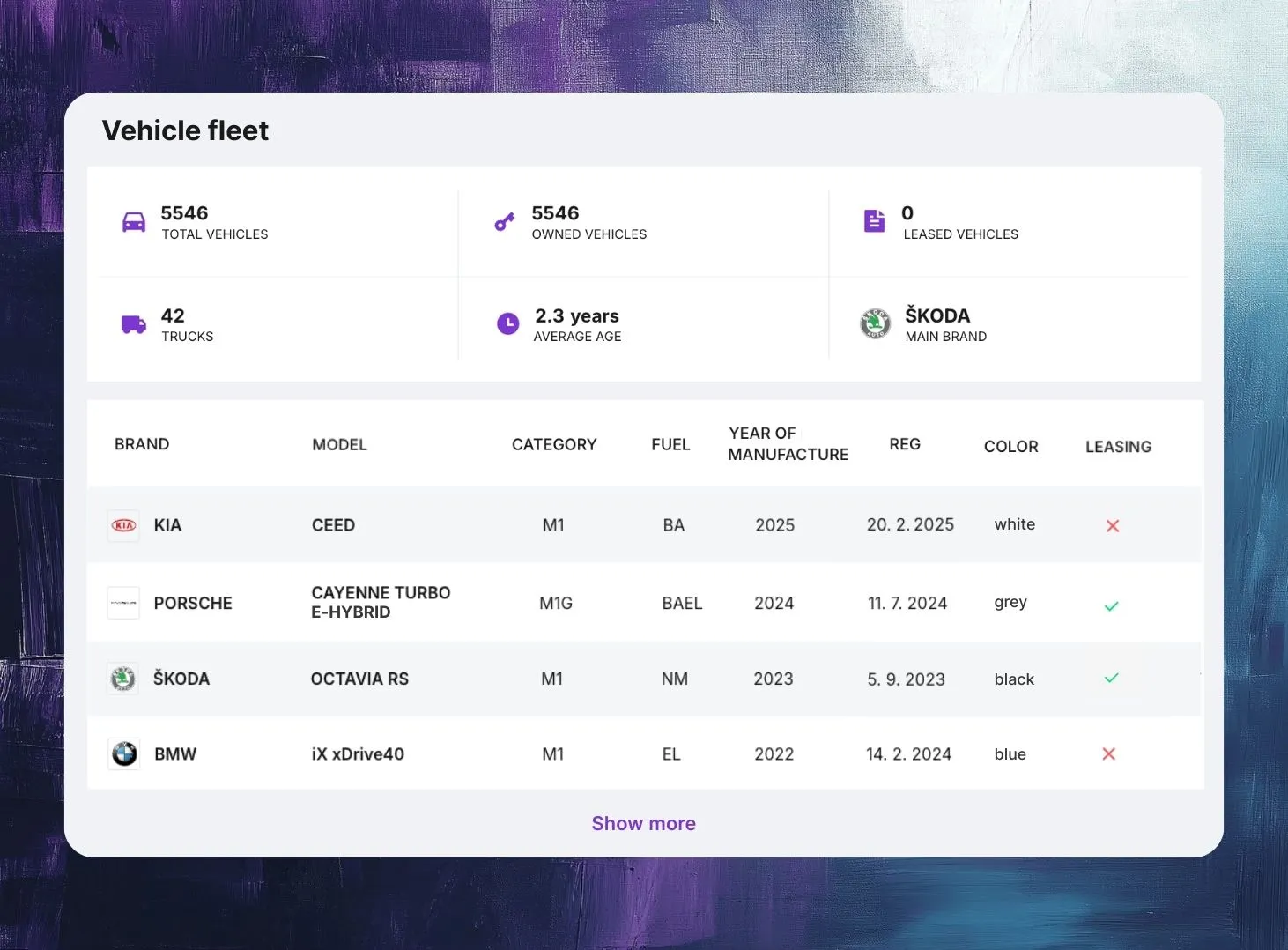Sort by the MODEL column header

tap(339, 445)
